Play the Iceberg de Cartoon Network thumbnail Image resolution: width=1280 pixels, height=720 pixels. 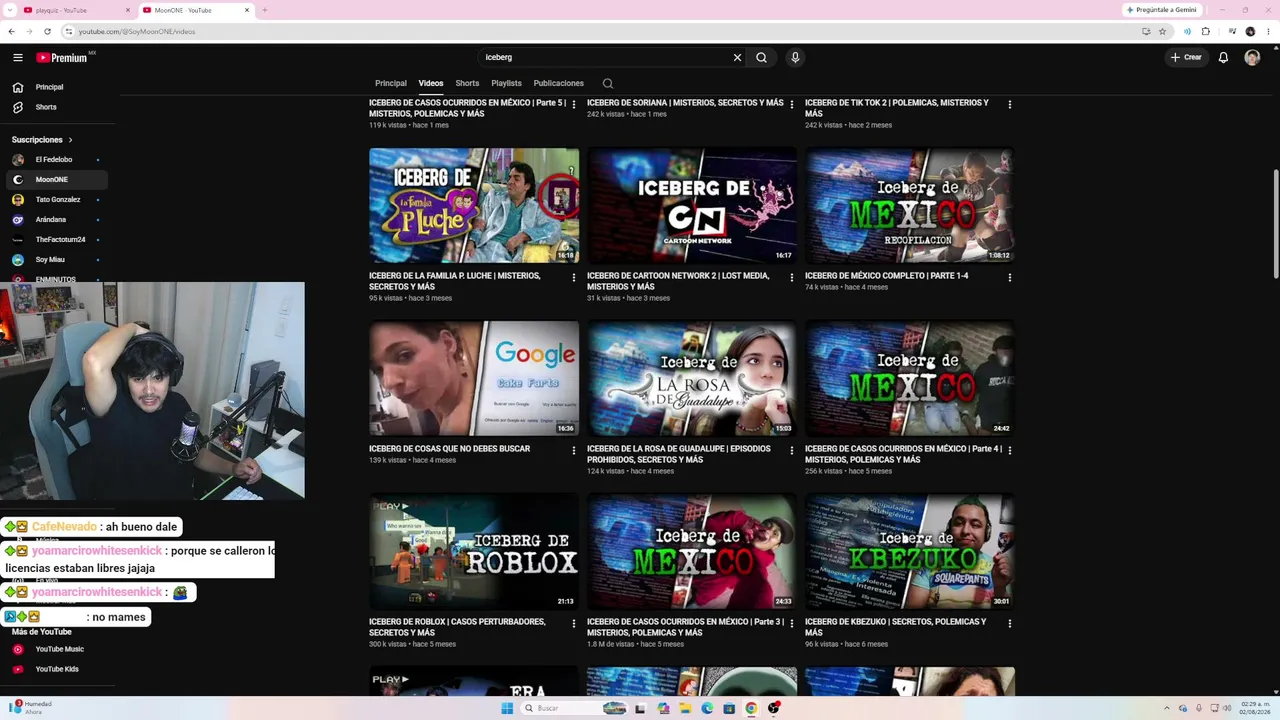(x=692, y=205)
